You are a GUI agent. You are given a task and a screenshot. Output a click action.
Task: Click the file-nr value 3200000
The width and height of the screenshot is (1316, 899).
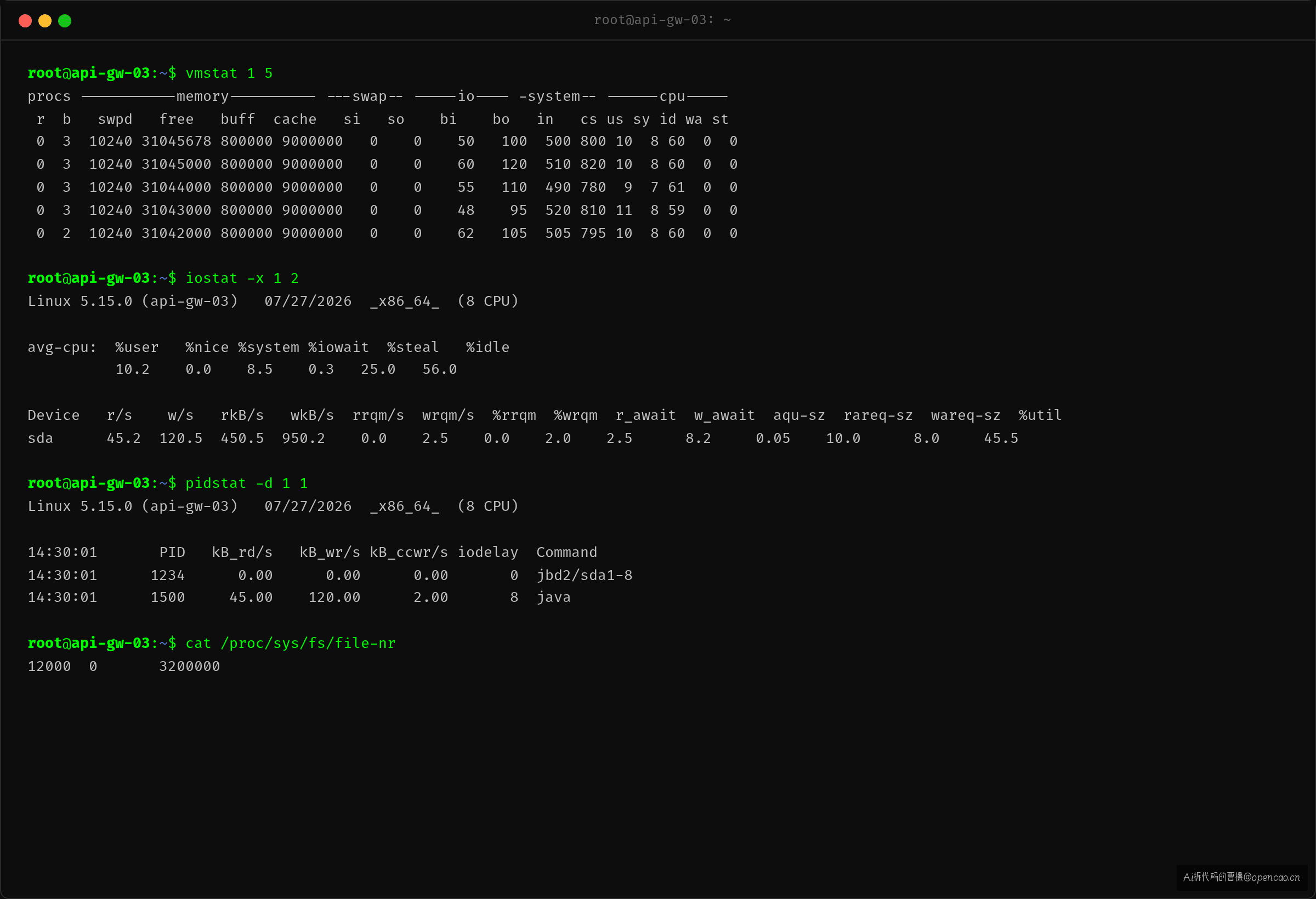[189, 667]
